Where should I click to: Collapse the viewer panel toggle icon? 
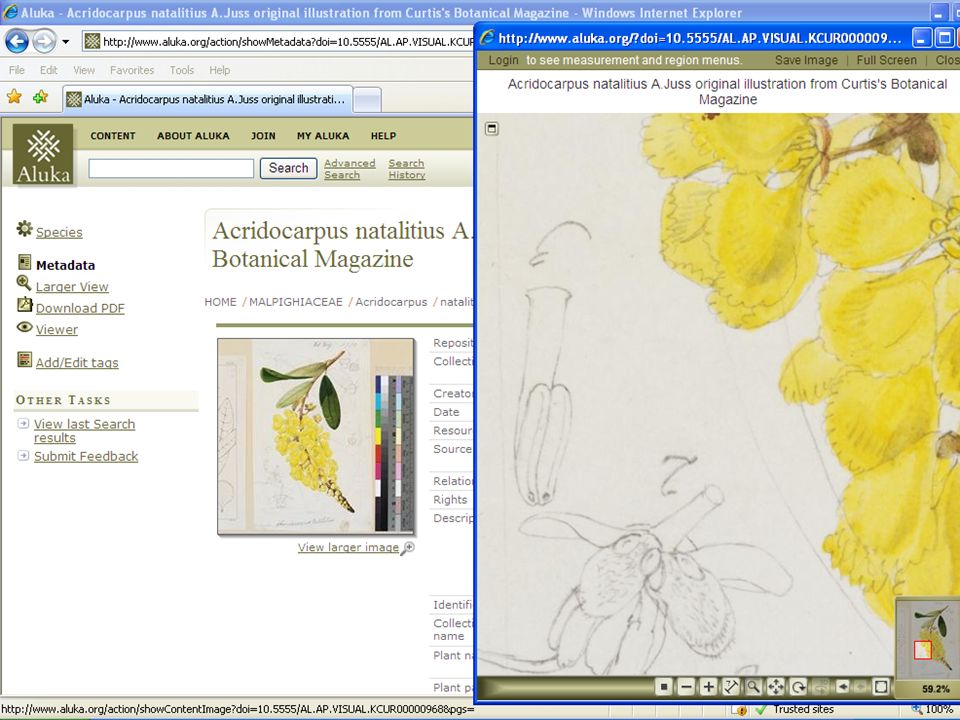point(492,129)
